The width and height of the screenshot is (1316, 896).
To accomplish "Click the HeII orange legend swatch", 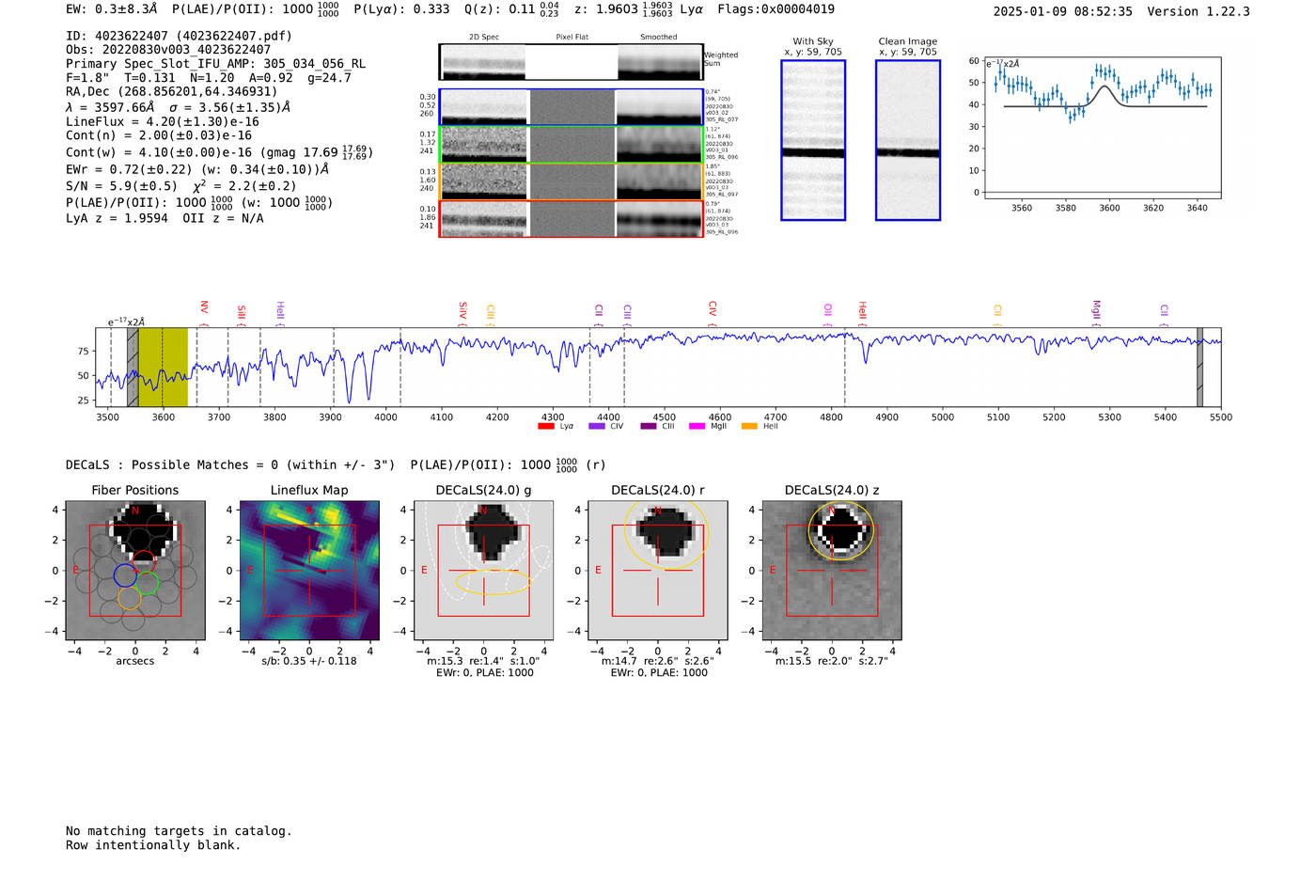I will 749,426.
